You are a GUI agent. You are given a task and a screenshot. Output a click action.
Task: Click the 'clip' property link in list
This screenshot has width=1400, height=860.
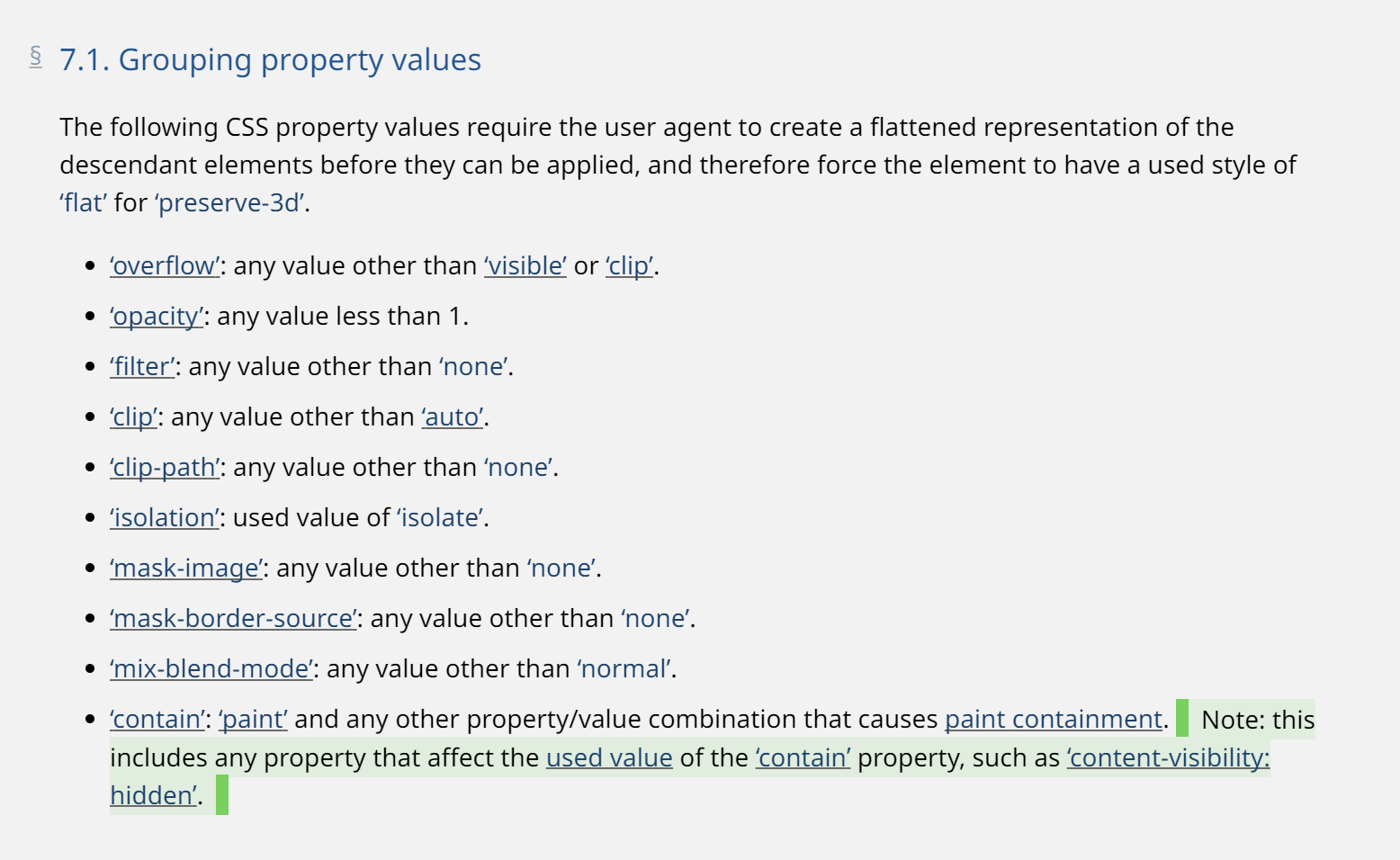pyautogui.click(x=133, y=417)
